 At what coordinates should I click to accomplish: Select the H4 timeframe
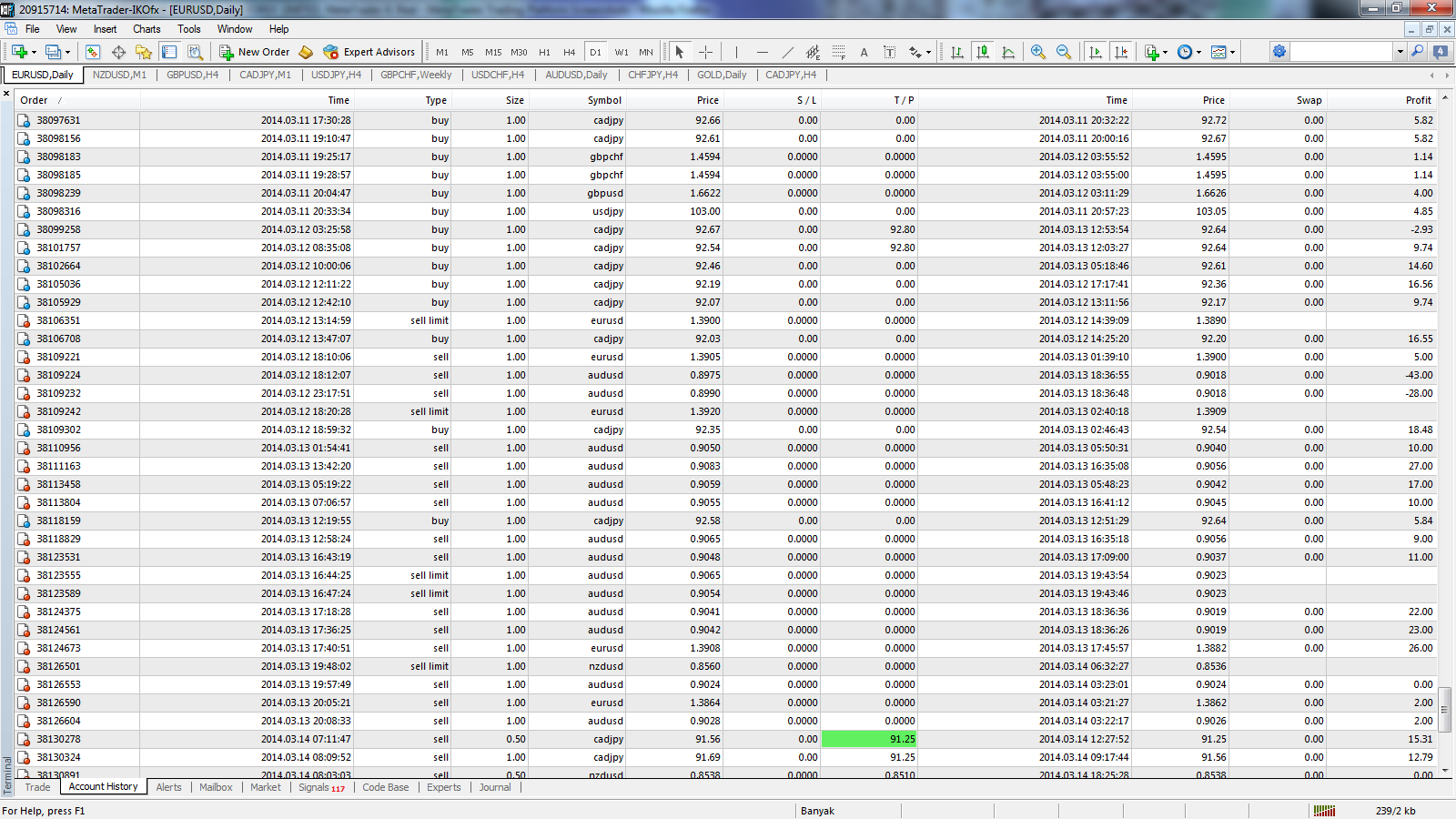[x=570, y=52]
